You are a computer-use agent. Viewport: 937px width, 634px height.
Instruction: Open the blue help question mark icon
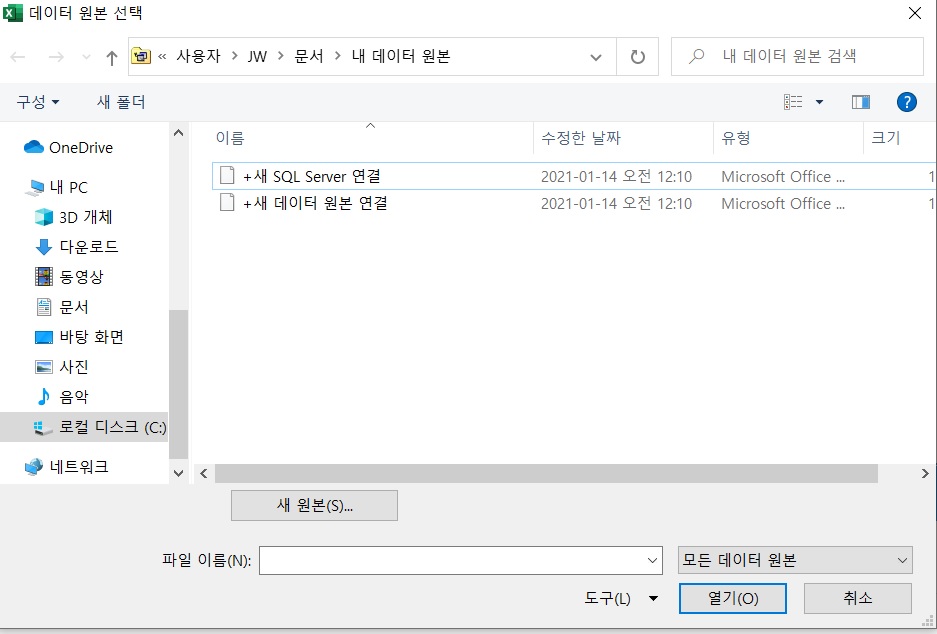pos(906,102)
